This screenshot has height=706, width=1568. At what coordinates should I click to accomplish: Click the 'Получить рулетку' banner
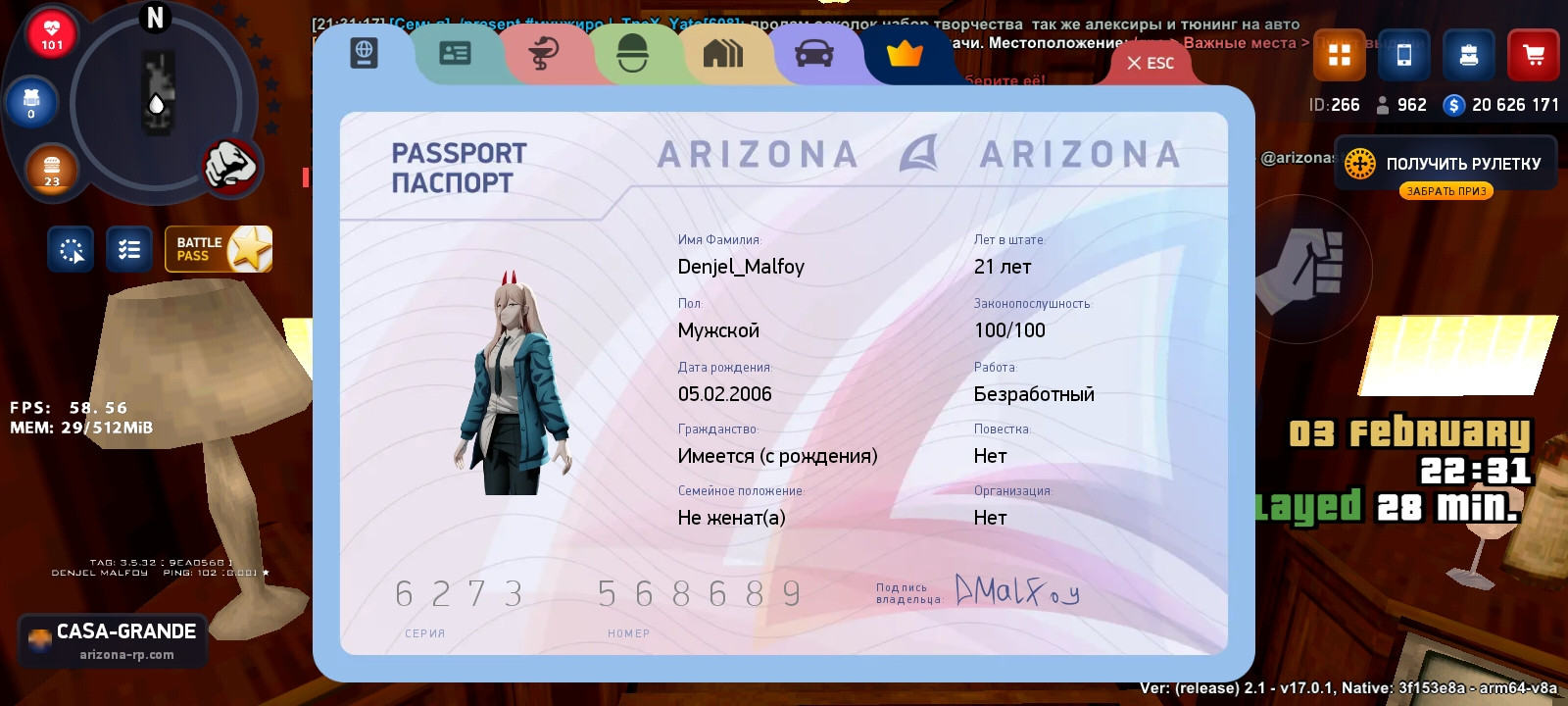[x=1446, y=164]
